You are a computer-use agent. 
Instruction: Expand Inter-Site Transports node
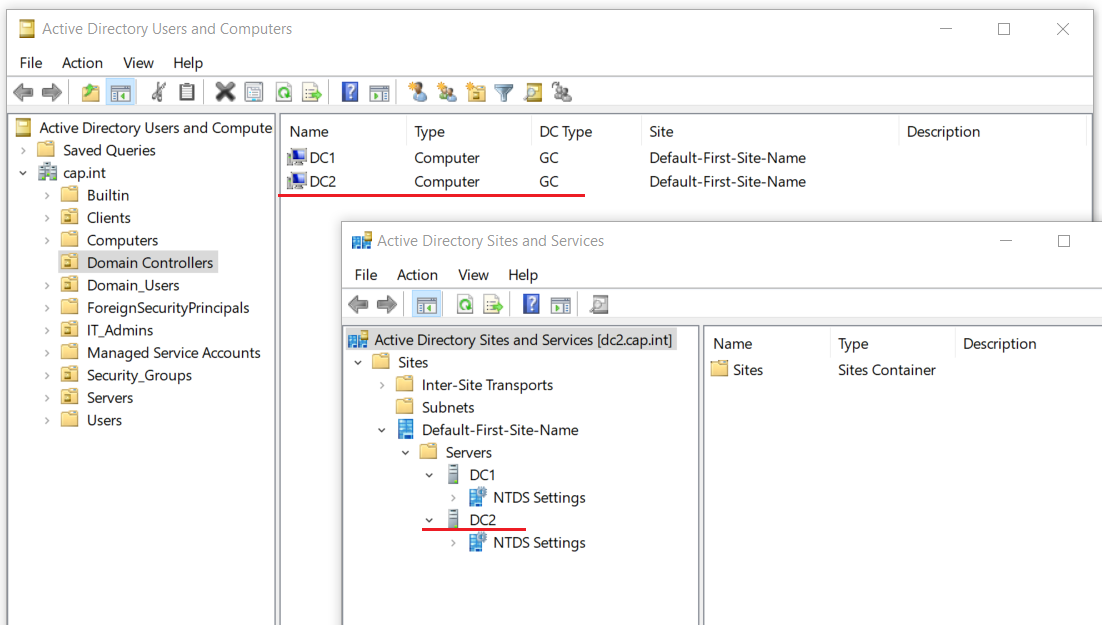(x=382, y=385)
